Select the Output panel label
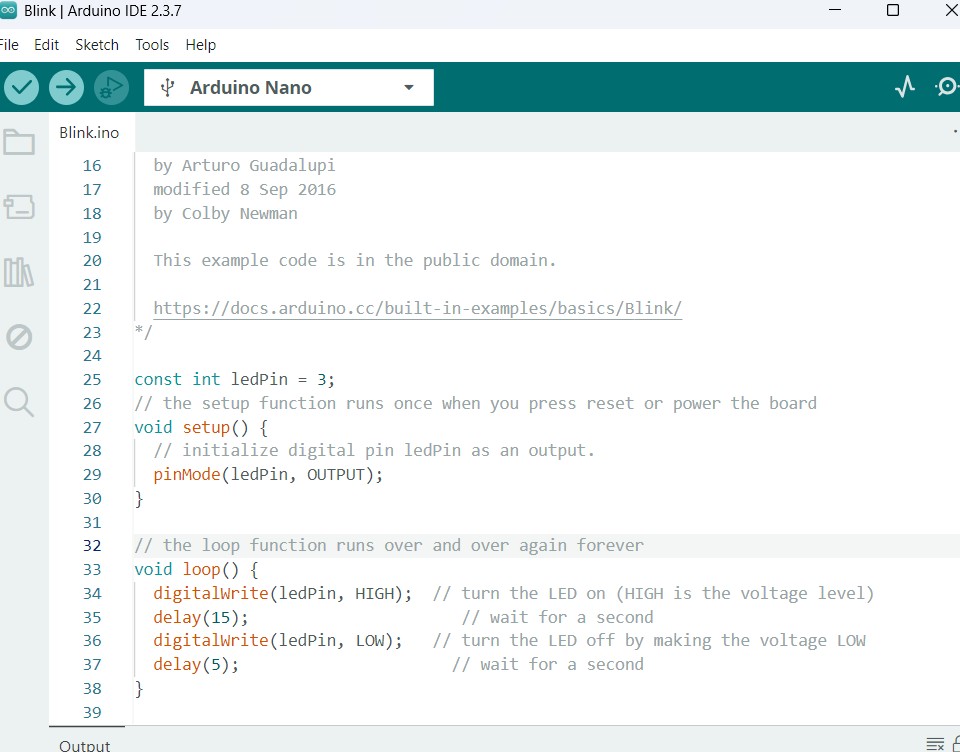The width and height of the screenshot is (960, 752). click(85, 744)
